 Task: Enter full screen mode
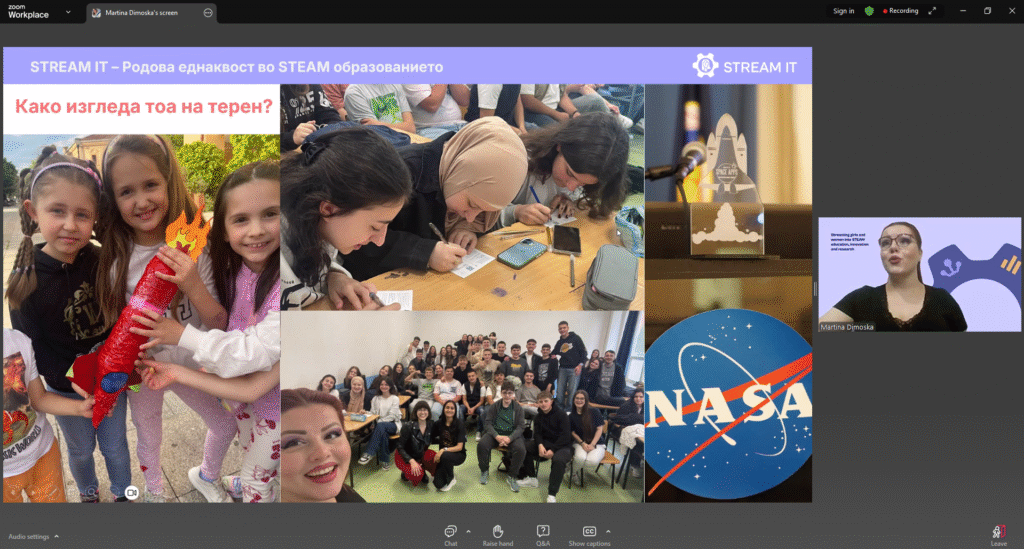[x=932, y=11]
